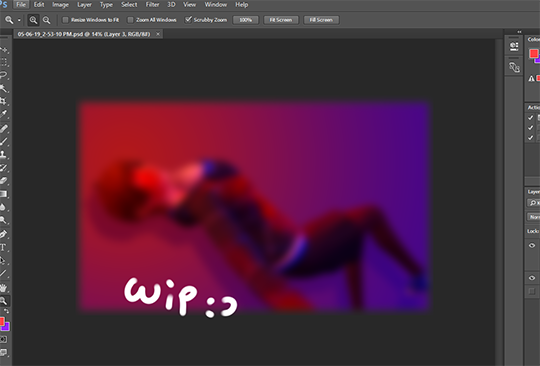
Task: Open the Edit menu
Action: tap(39, 5)
